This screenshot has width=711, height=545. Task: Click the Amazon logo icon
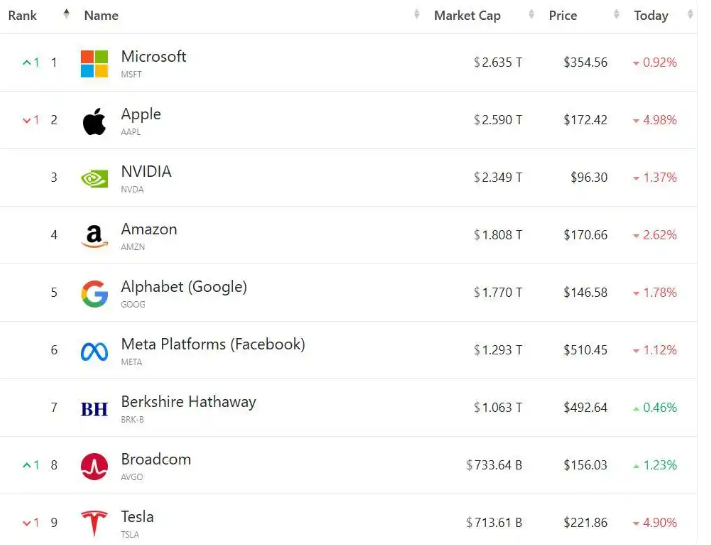point(94,236)
